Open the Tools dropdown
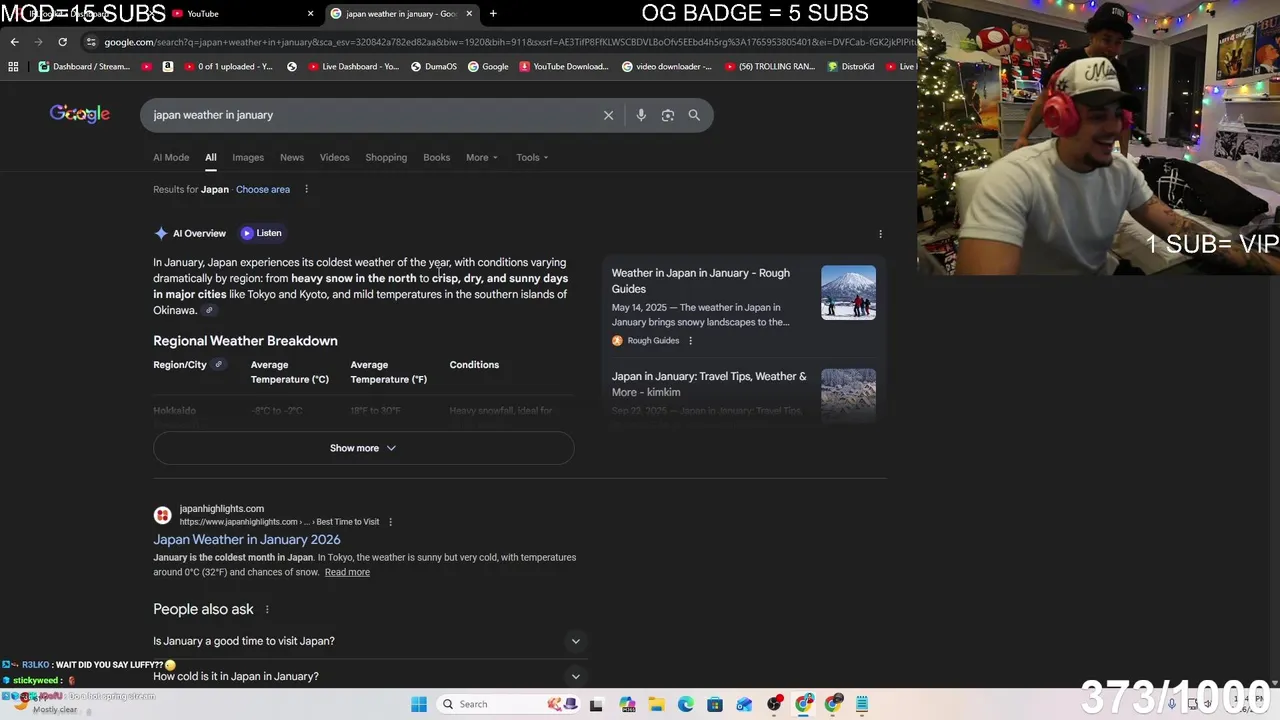 tap(532, 157)
